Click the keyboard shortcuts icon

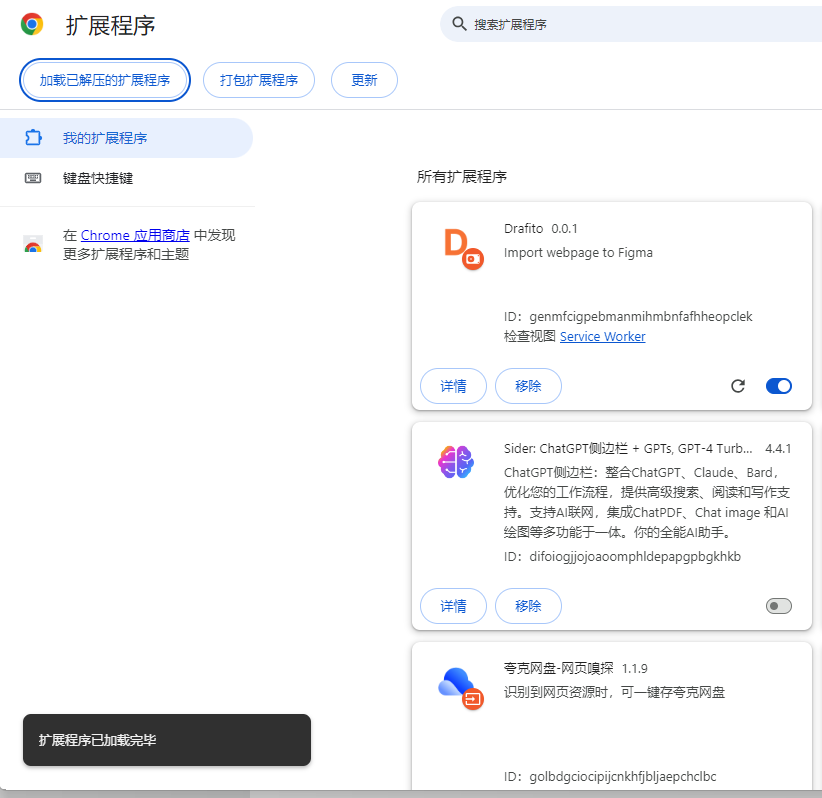33,178
